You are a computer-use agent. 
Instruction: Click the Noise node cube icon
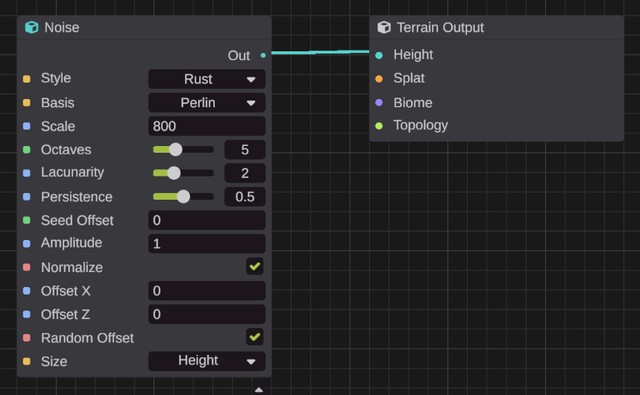pyautogui.click(x=31, y=27)
